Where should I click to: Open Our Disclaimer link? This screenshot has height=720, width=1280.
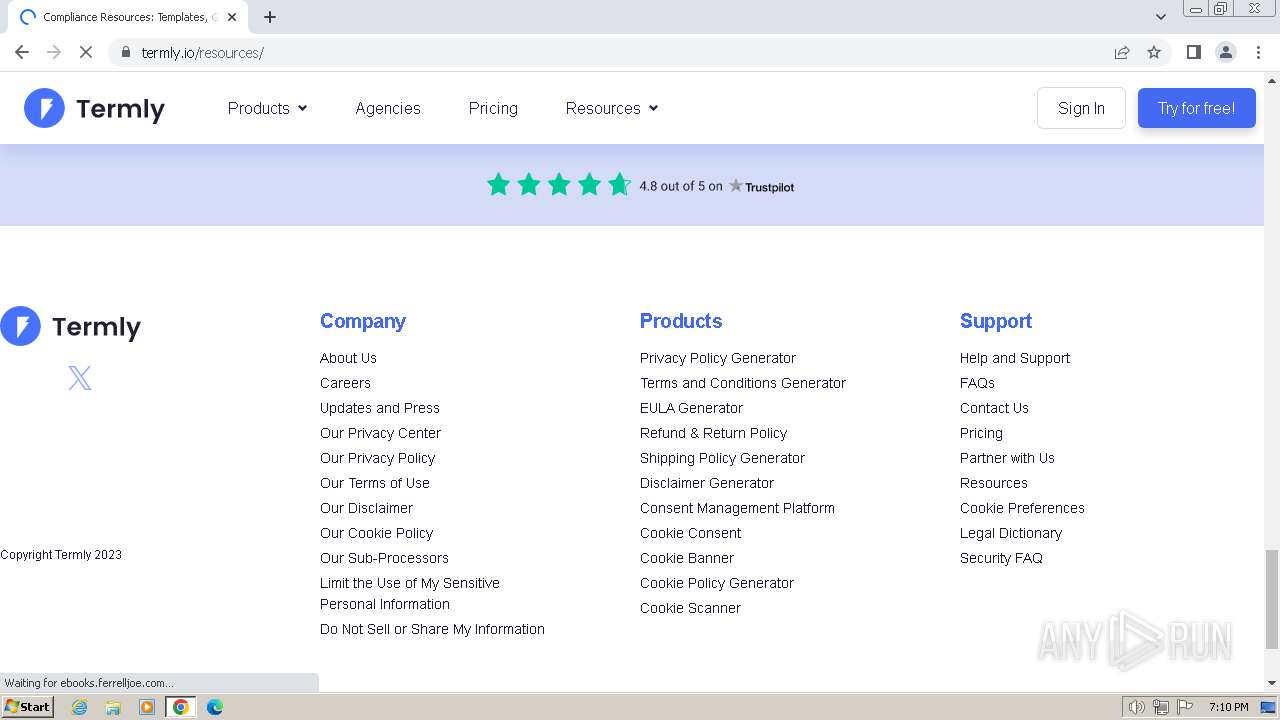point(366,508)
